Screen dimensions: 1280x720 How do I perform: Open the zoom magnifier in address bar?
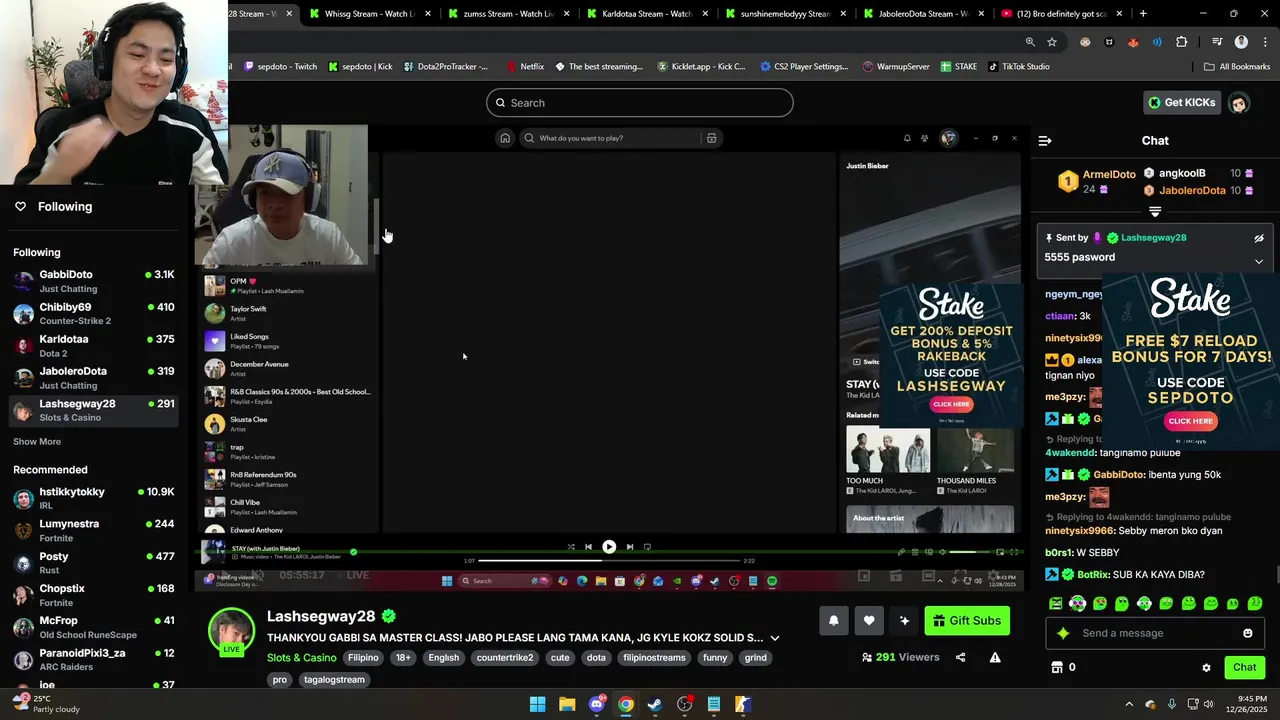coord(1030,42)
